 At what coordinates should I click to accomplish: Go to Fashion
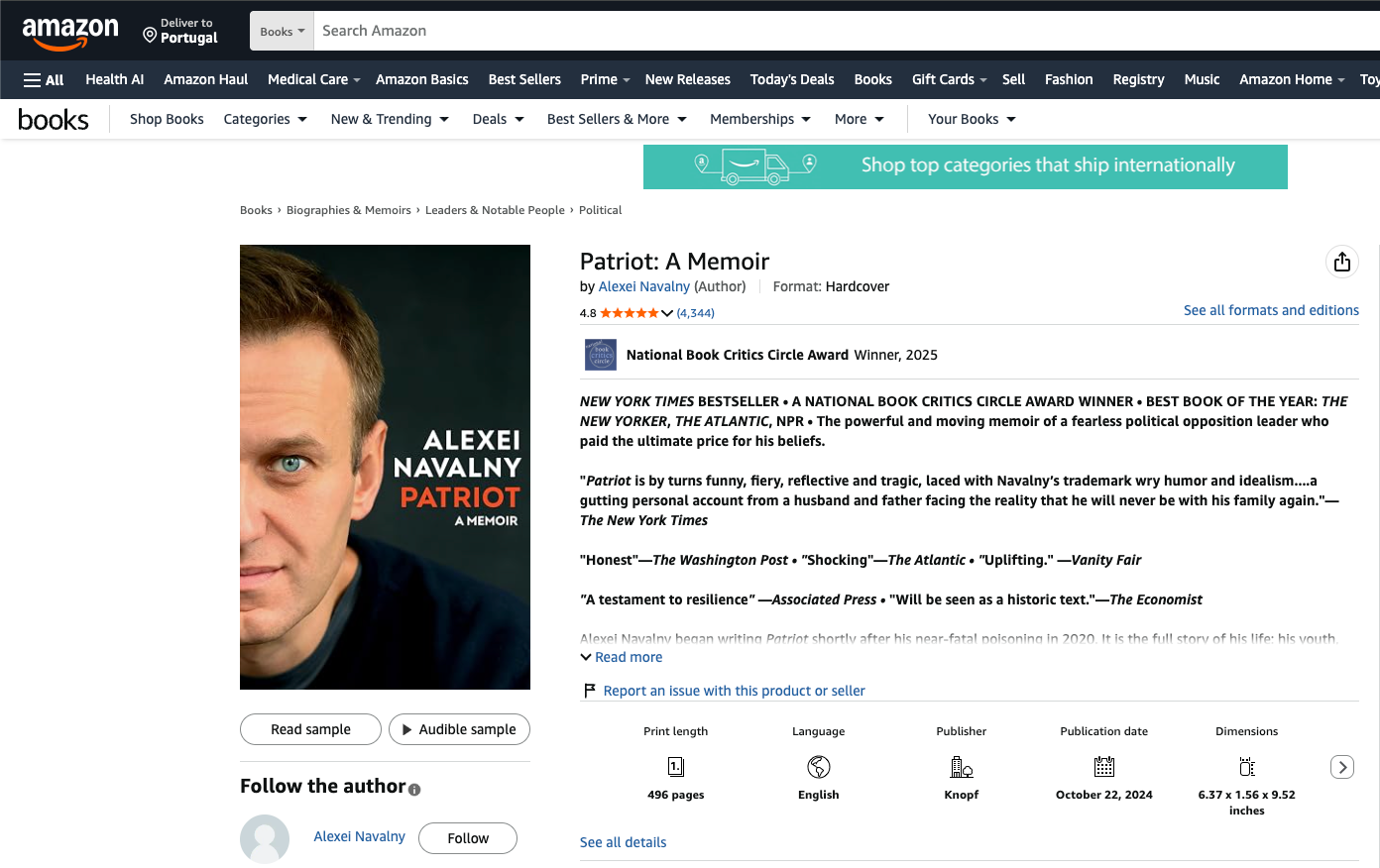[1069, 79]
